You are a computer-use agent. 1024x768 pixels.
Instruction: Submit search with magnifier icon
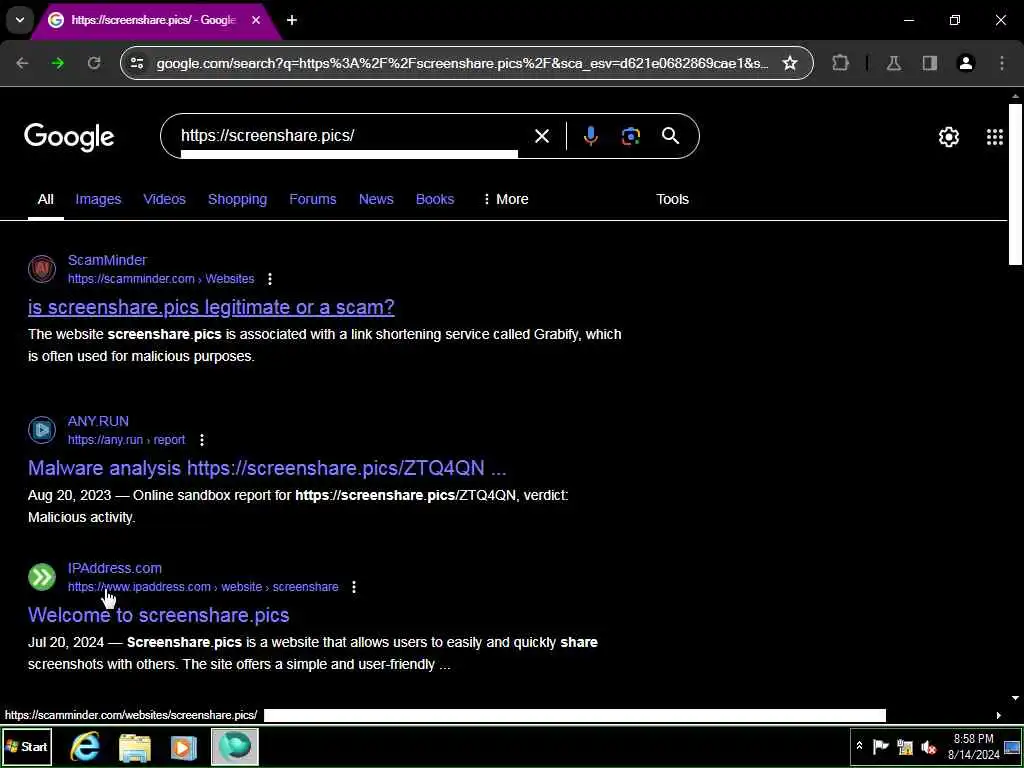tap(671, 136)
